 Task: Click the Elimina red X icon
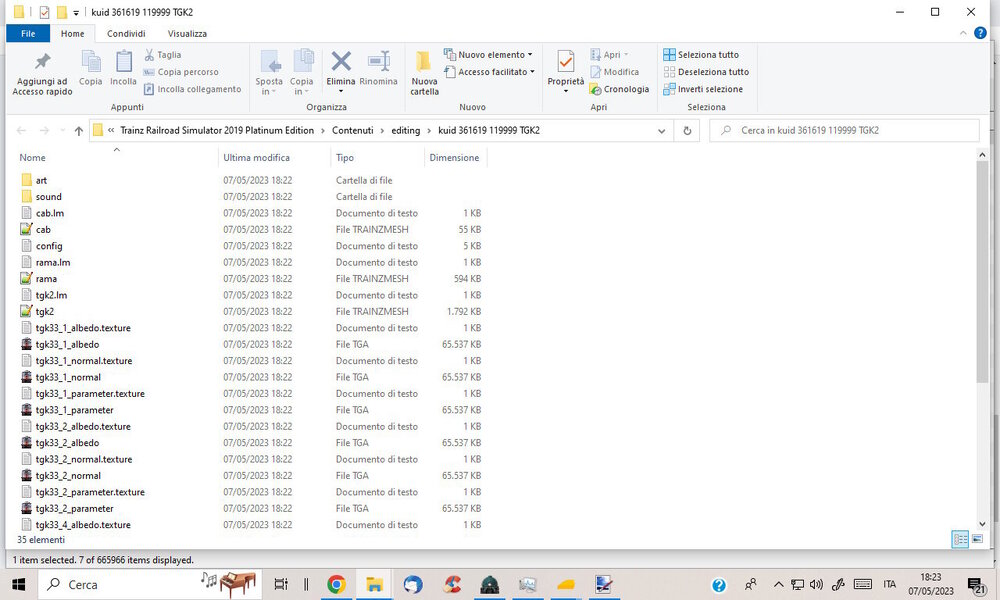tap(341, 62)
